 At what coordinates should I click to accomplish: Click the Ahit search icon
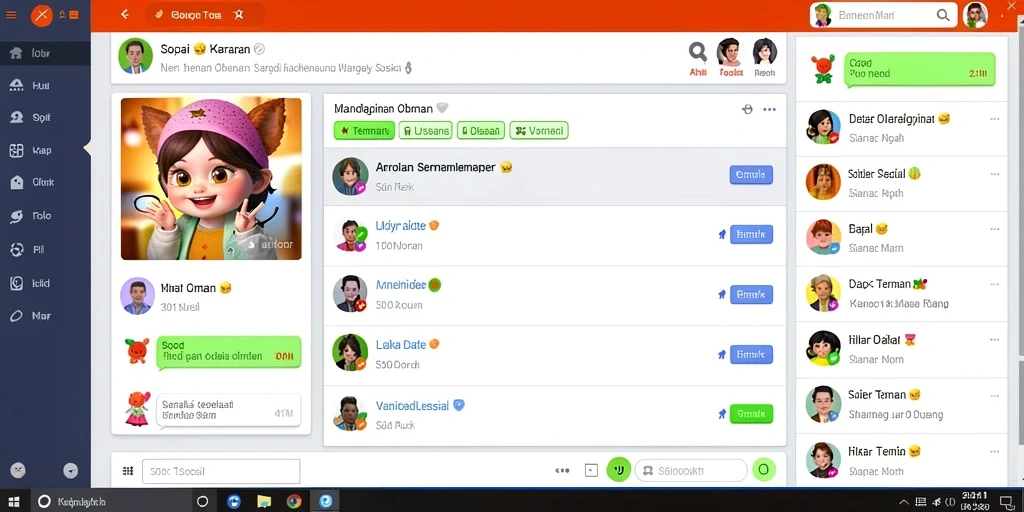pos(697,52)
